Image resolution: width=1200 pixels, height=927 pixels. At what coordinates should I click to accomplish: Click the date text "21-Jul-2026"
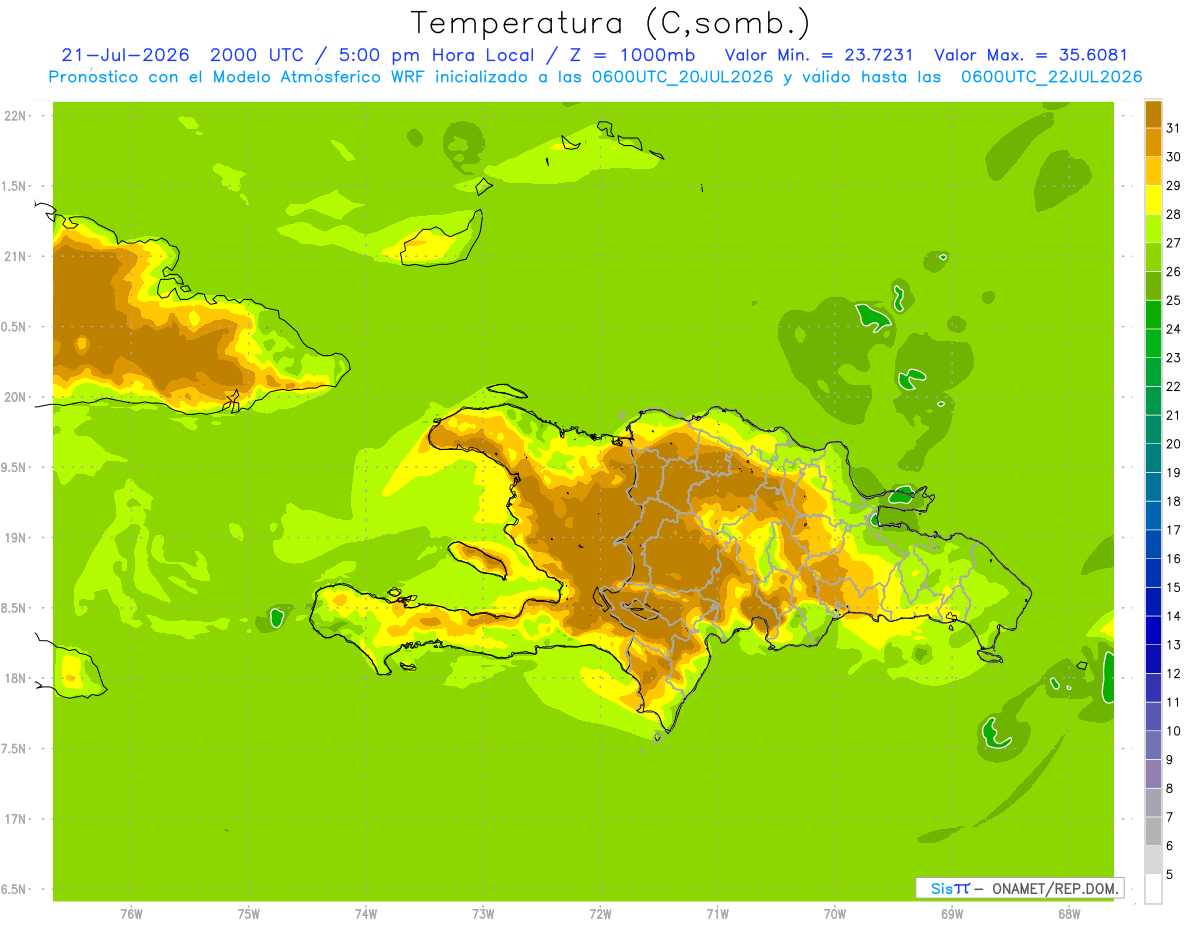[x=125, y=55]
